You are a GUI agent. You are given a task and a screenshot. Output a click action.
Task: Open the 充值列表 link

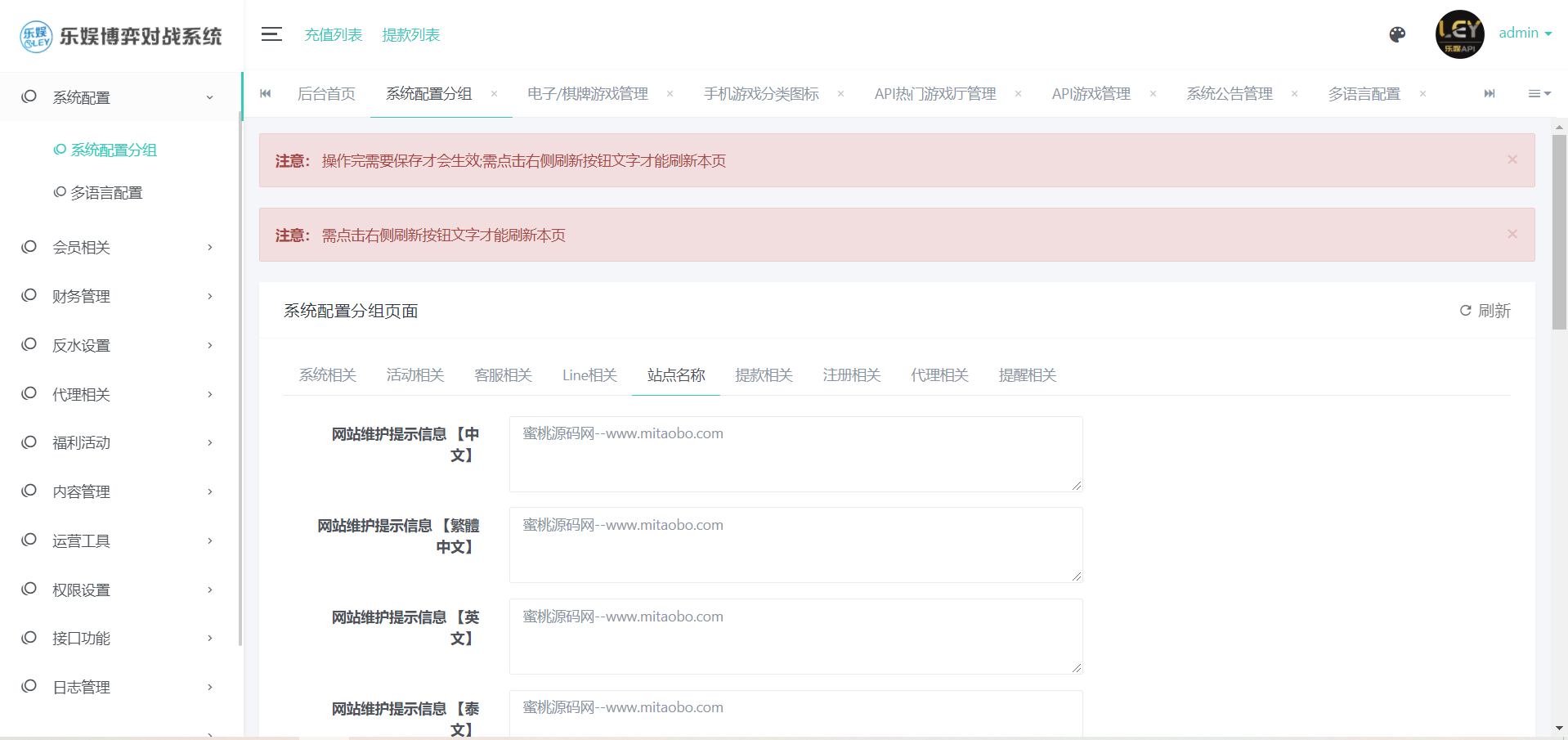coord(334,35)
